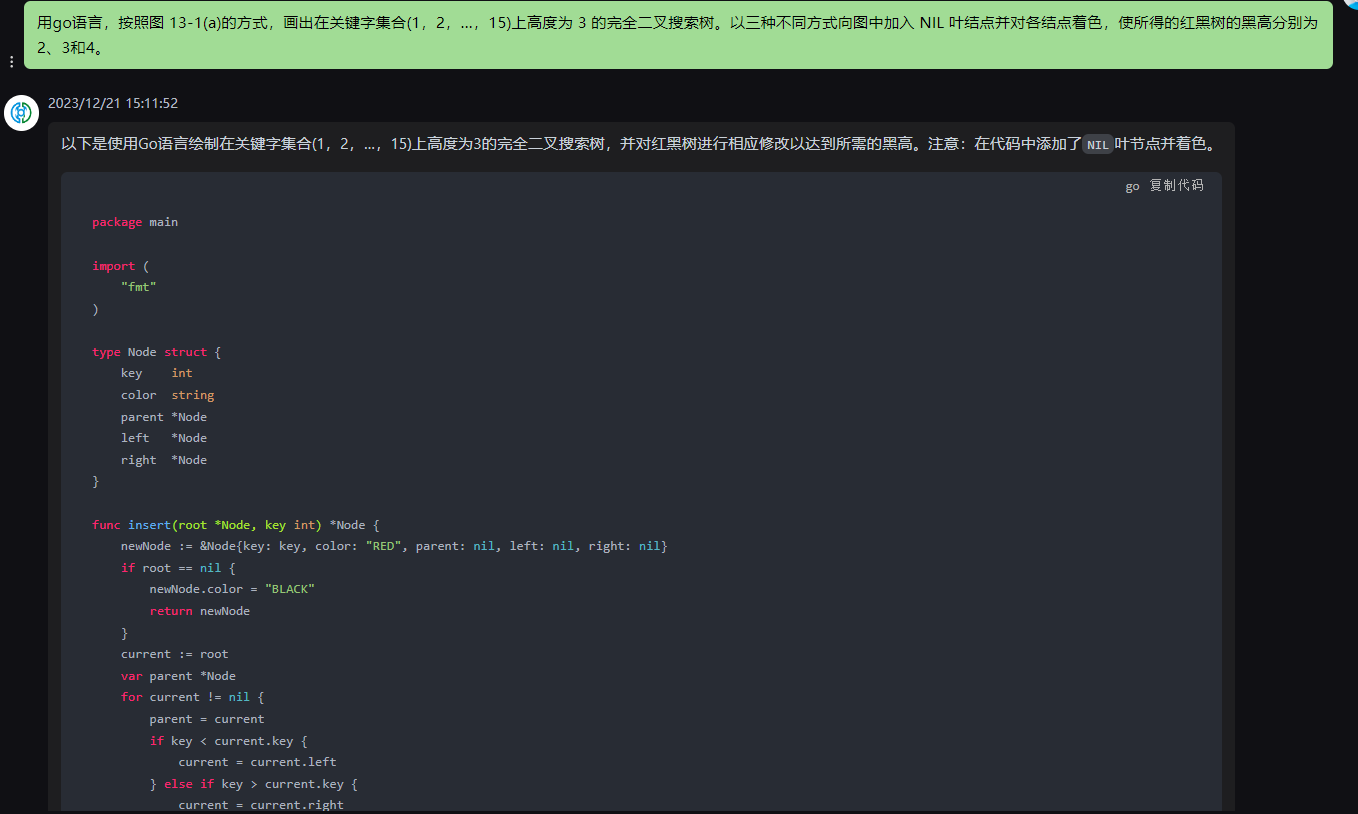Click the 'func insert(root *Node, key int)' line

point(236,525)
